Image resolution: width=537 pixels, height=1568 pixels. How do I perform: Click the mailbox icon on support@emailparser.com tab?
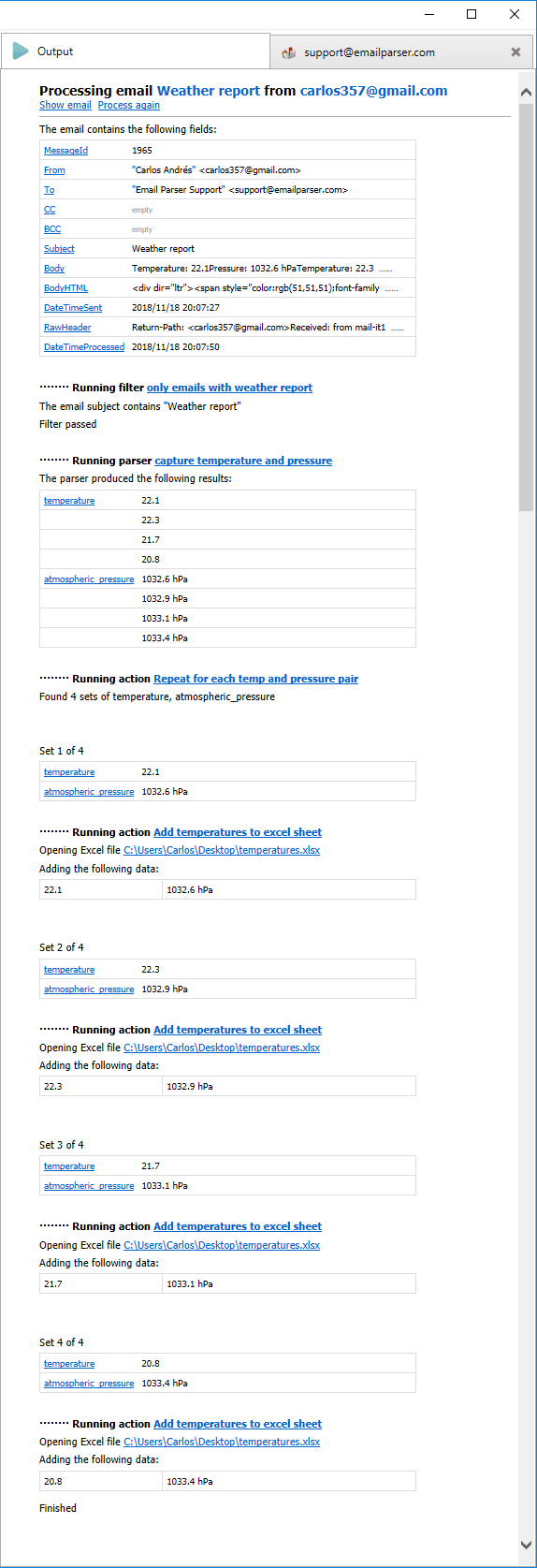click(289, 52)
